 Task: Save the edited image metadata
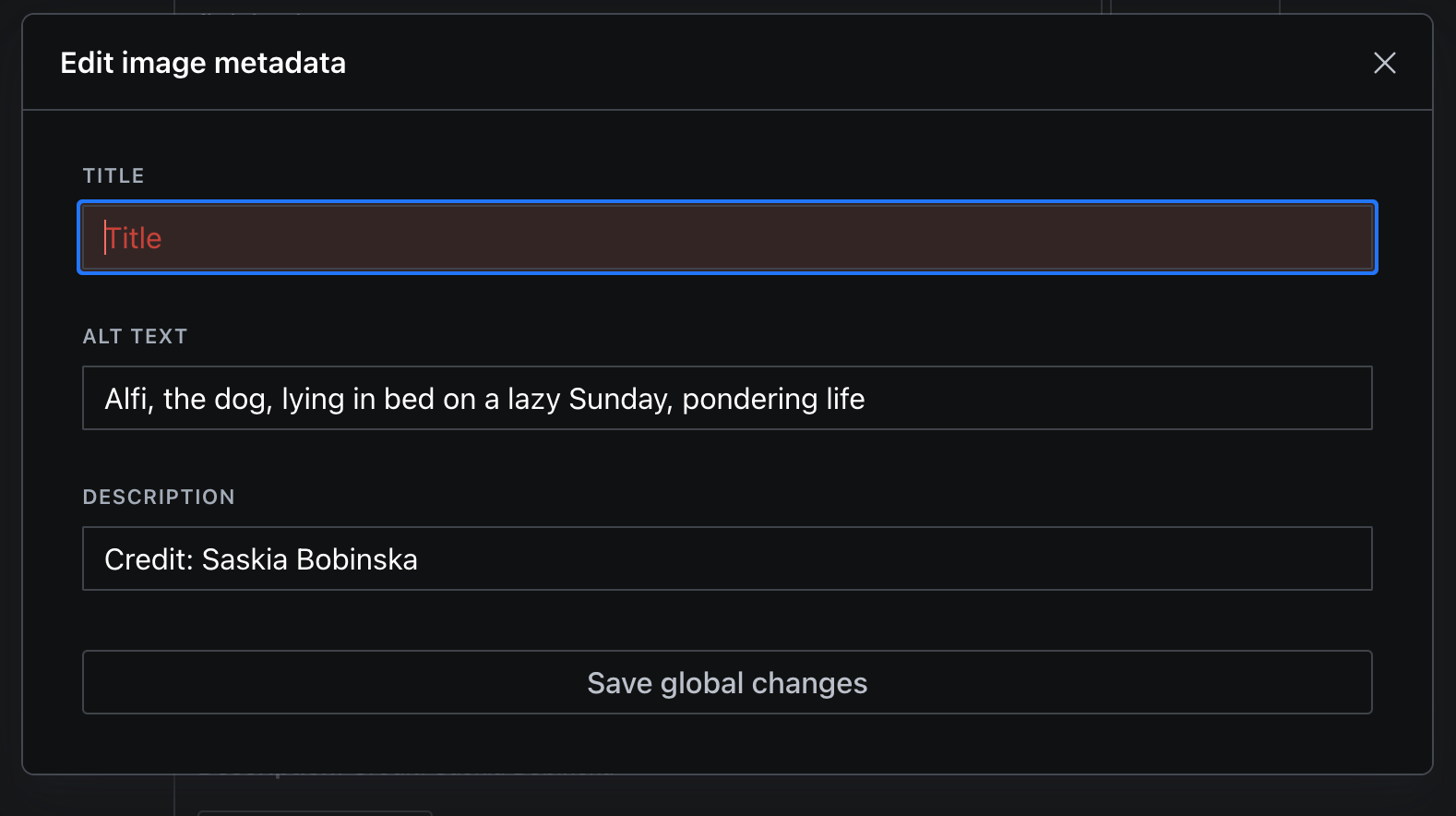point(727,682)
